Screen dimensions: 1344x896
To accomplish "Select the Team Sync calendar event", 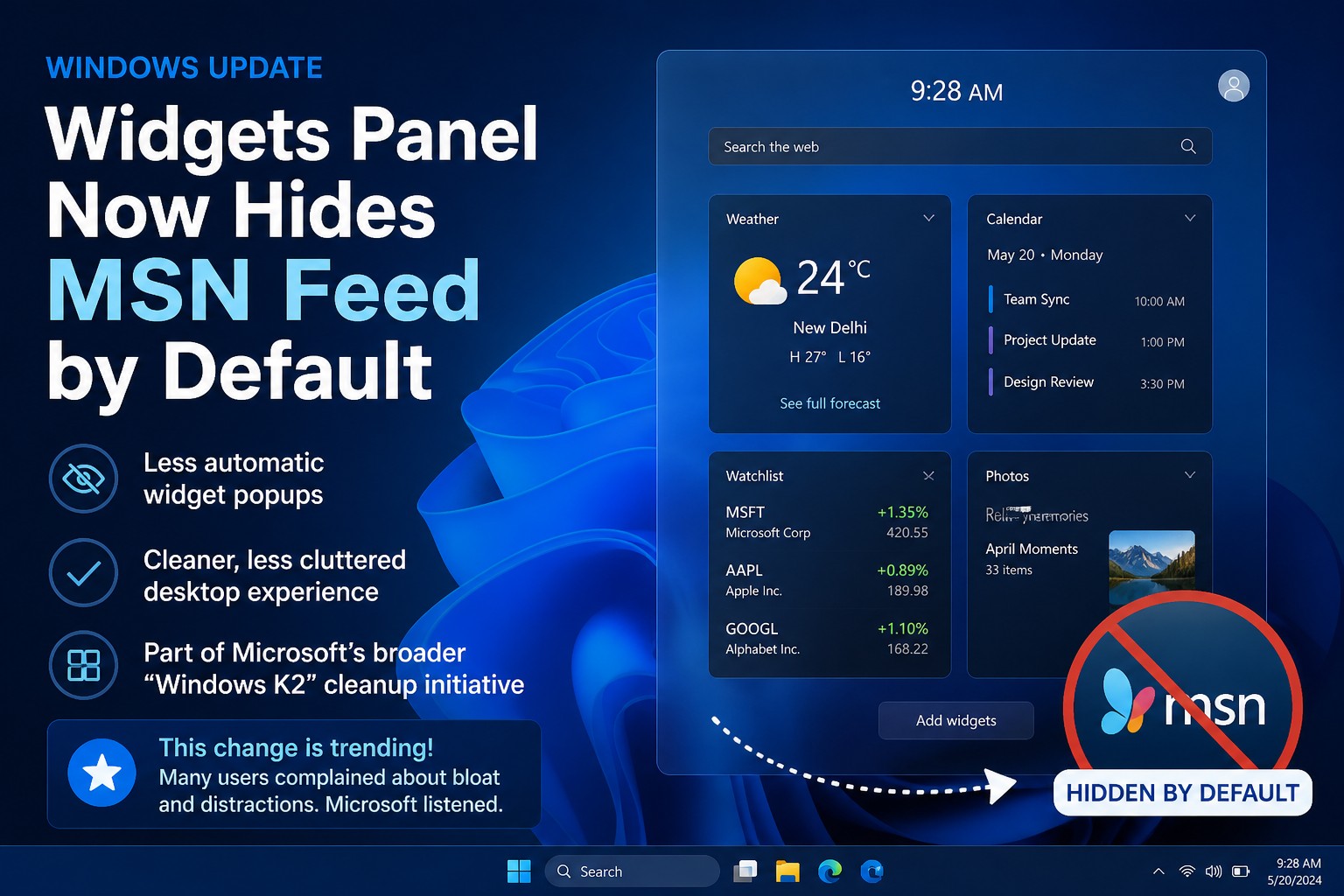I will (x=1087, y=299).
